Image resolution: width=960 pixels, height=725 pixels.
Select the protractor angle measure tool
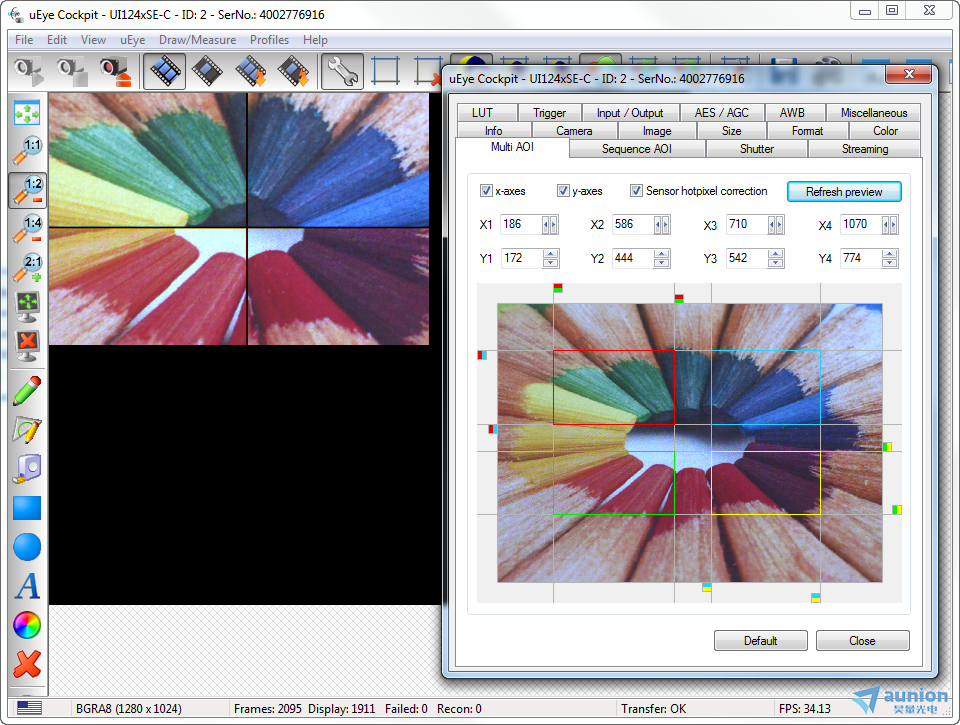pos(27,430)
